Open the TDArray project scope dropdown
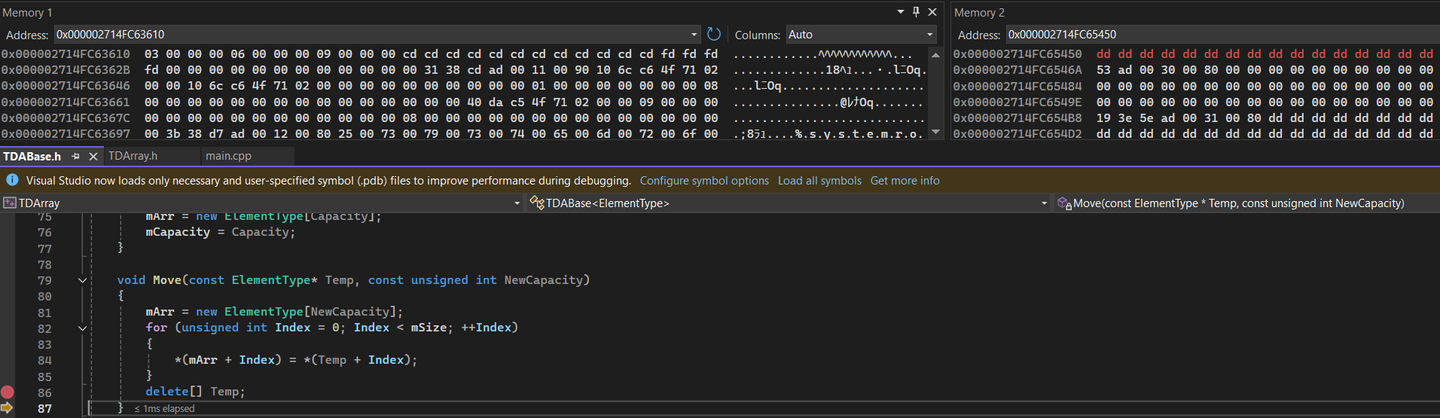The image size is (1440, 418). click(517, 203)
